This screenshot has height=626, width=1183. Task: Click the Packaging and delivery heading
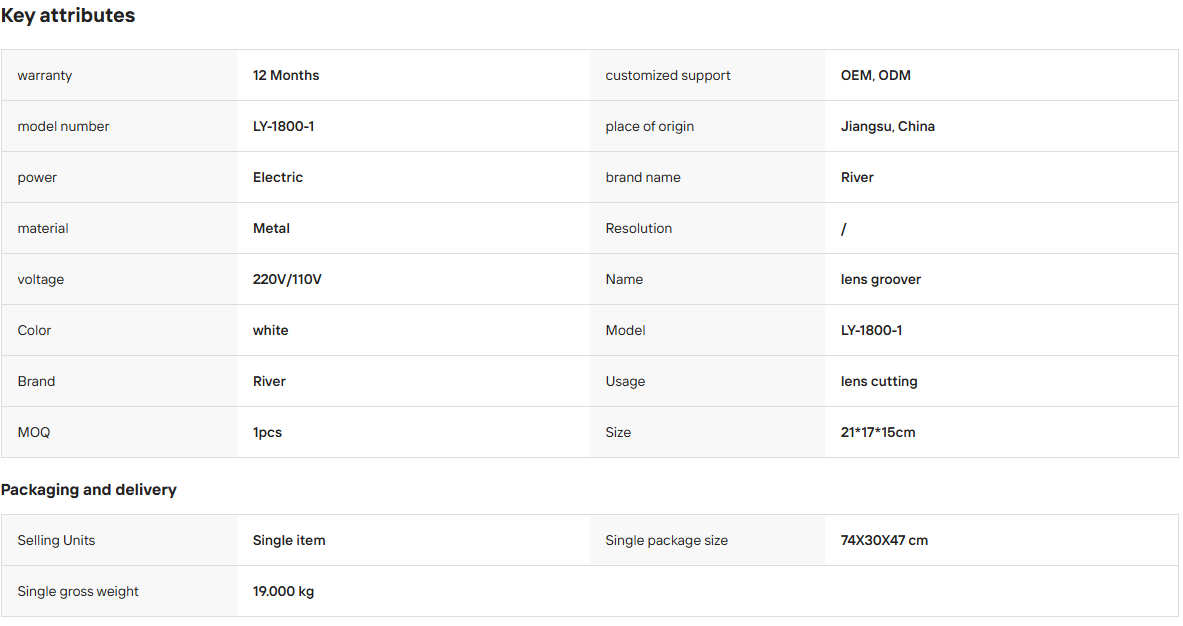pos(88,489)
